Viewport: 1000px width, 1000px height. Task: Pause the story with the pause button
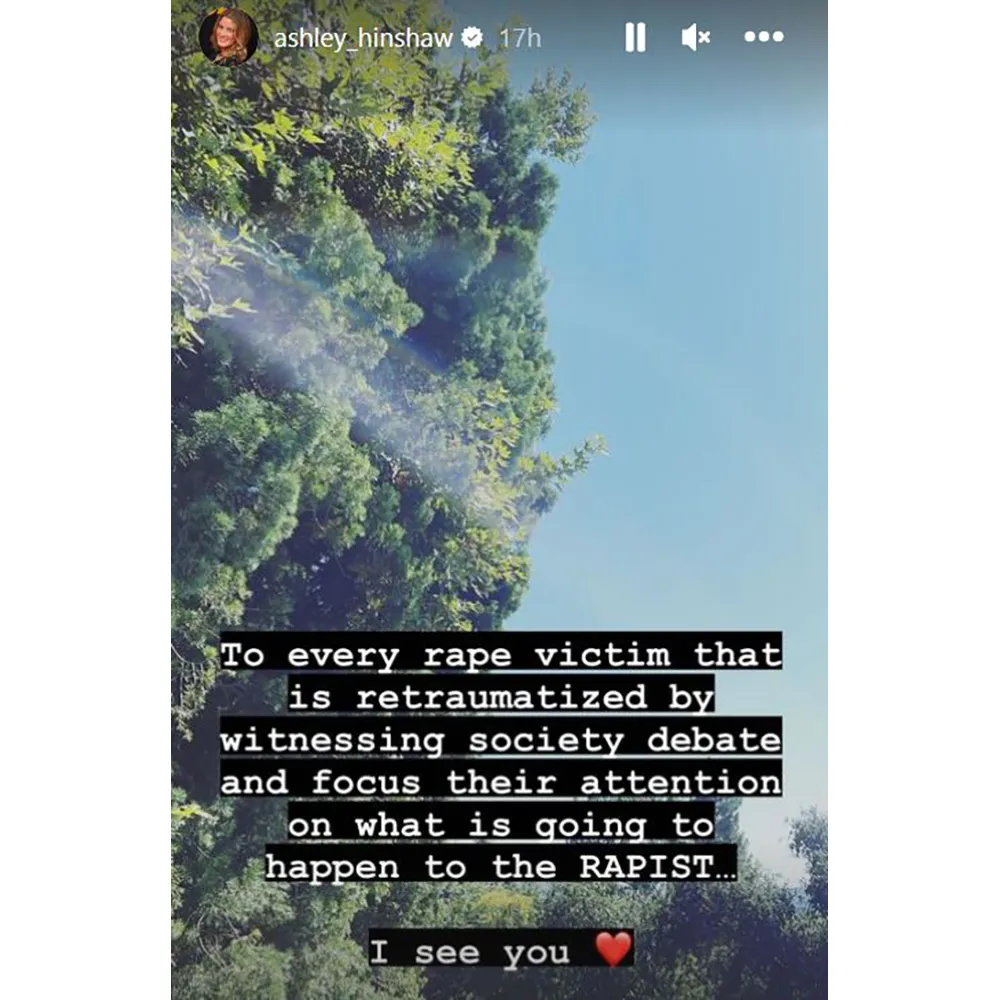click(x=635, y=38)
